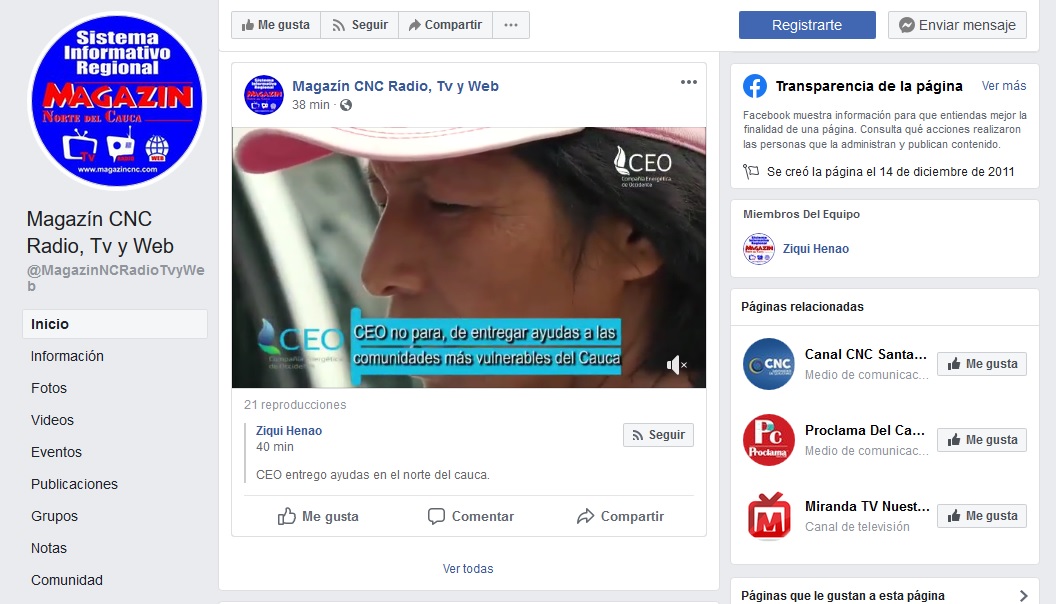Click the public globe privacy icon
1056x604 pixels.
tap(346, 105)
